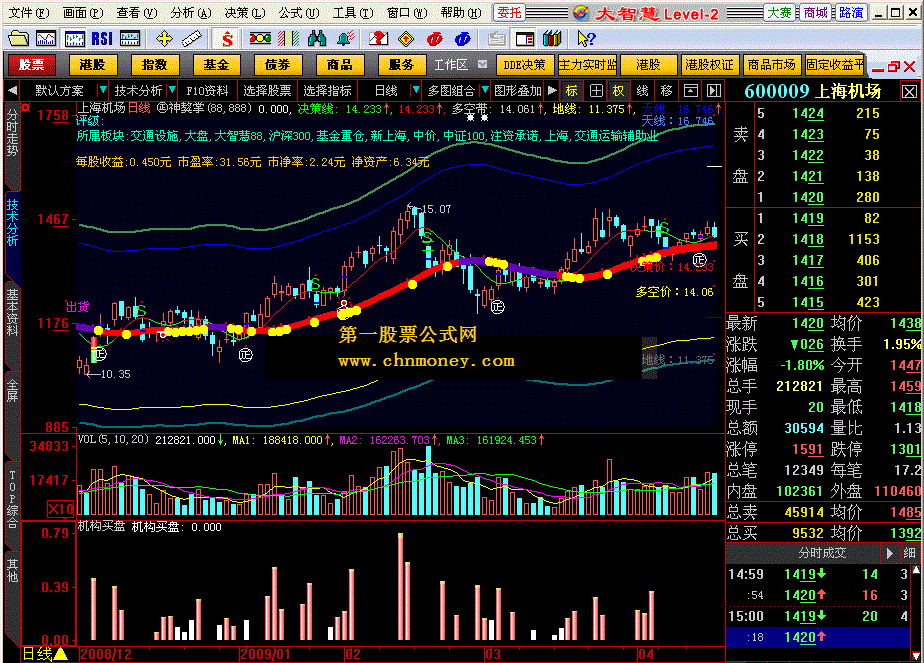Close the 600009 quote panel X box
This screenshot has width=924, height=663.
(909, 91)
